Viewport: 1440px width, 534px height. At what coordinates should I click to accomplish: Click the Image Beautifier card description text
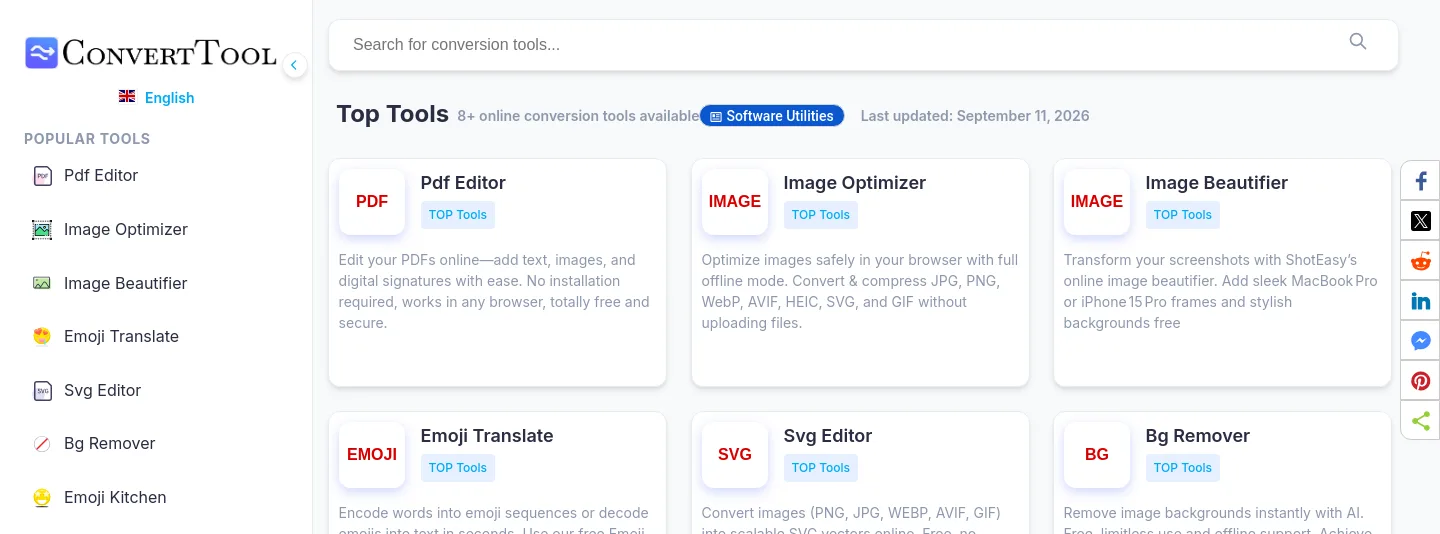point(1221,291)
